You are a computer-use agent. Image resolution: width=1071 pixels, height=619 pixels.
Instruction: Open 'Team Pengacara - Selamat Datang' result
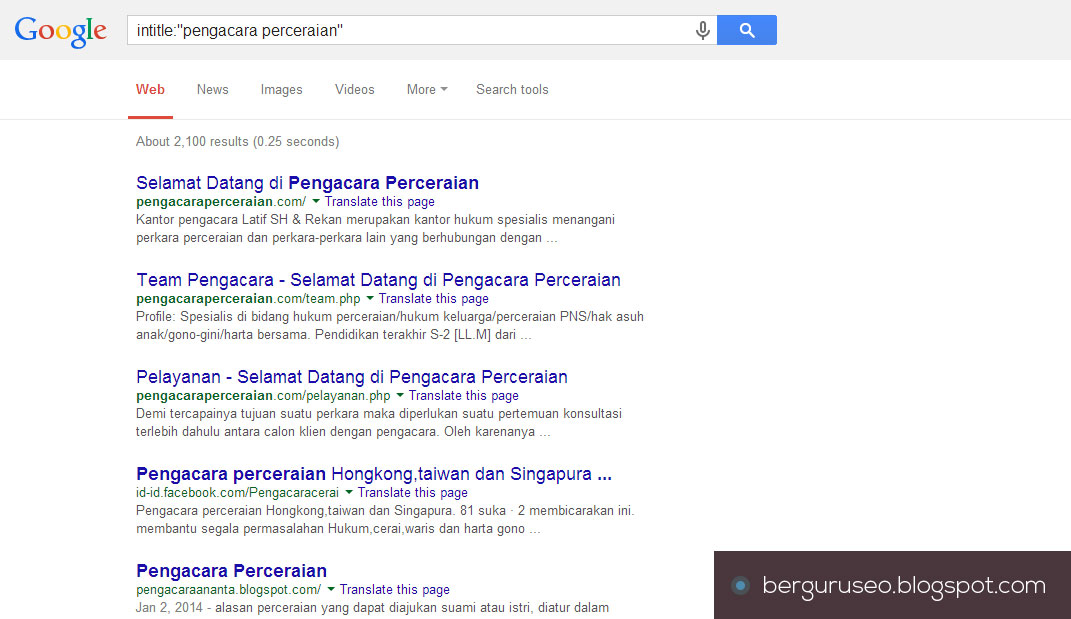[x=378, y=280]
